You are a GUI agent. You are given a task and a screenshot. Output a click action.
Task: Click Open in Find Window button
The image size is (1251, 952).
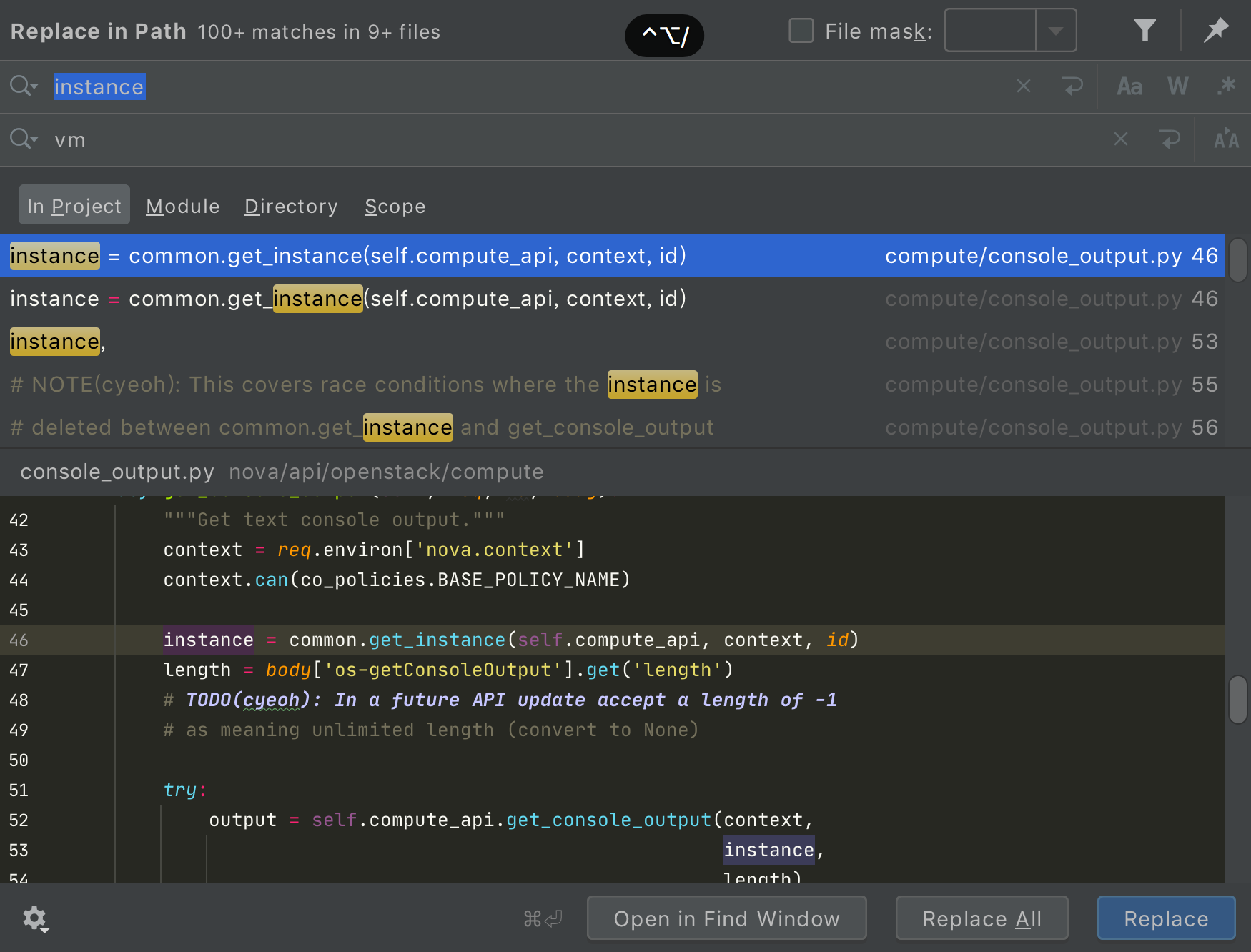click(x=726, y=918)
